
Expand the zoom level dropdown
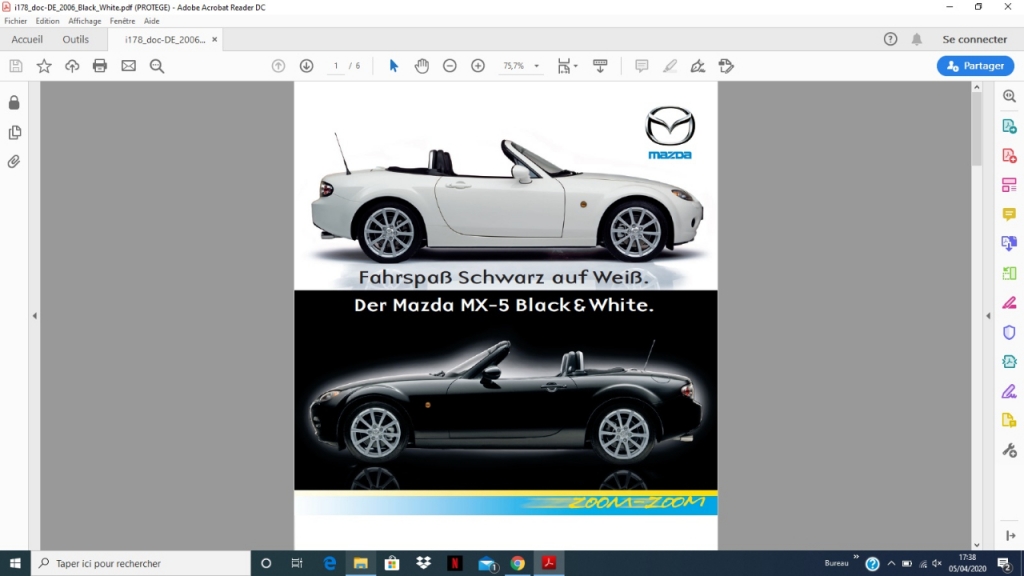click(536, 66)
